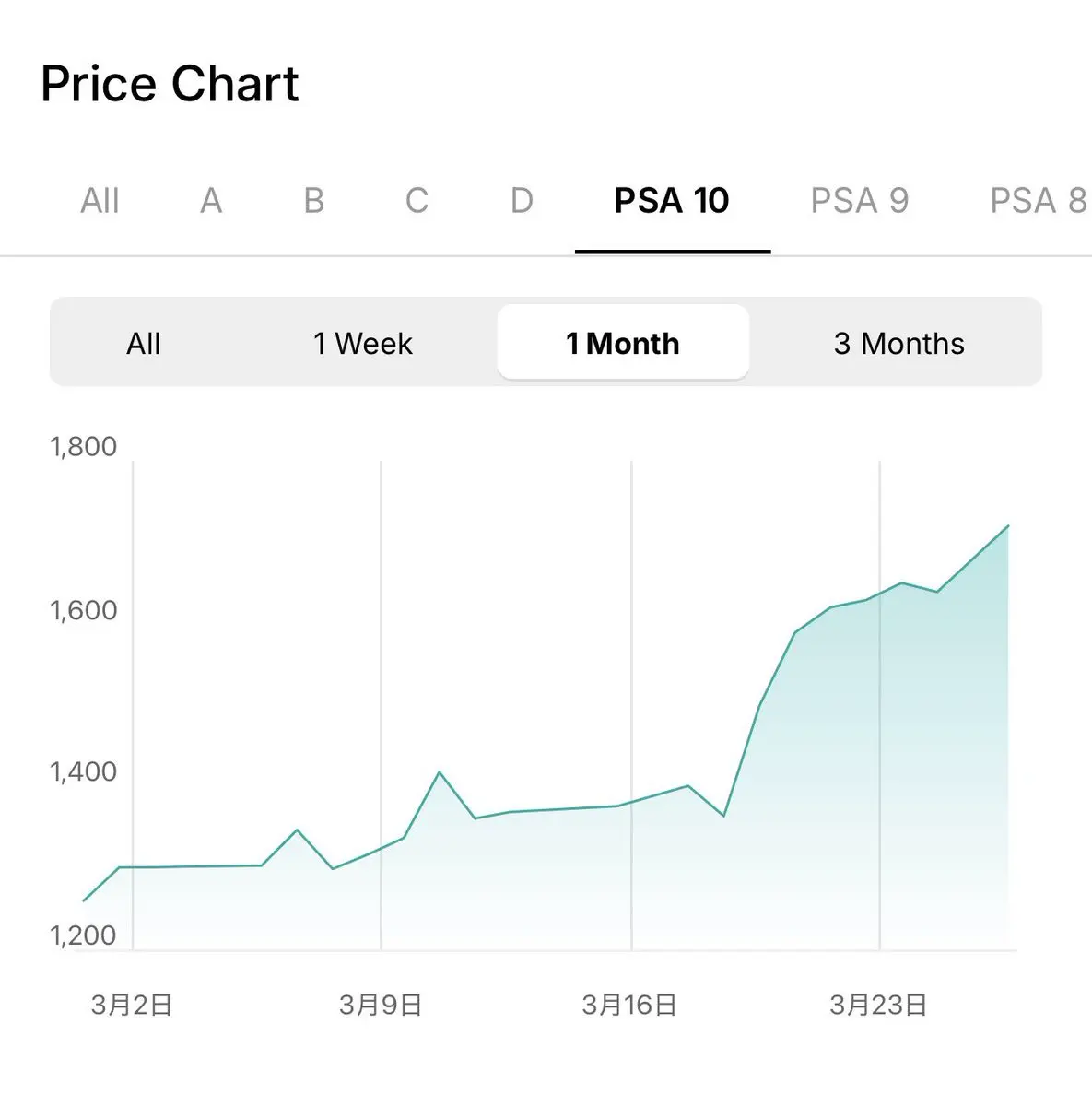Click the 3月9日 date label
The image size is (1092, 1106).
point(381,1005)
